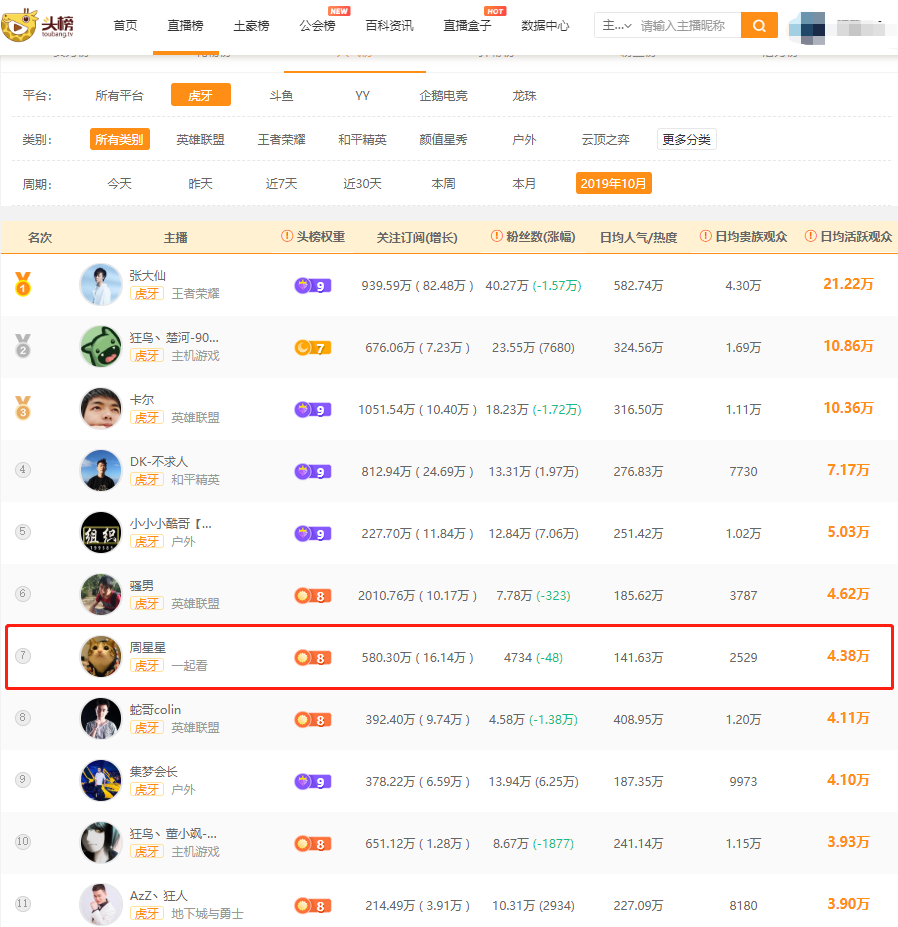Screen dimensions: 898x927
Task: Click info icon beside 日均活跃观众 header
Action: click(811, 236)
